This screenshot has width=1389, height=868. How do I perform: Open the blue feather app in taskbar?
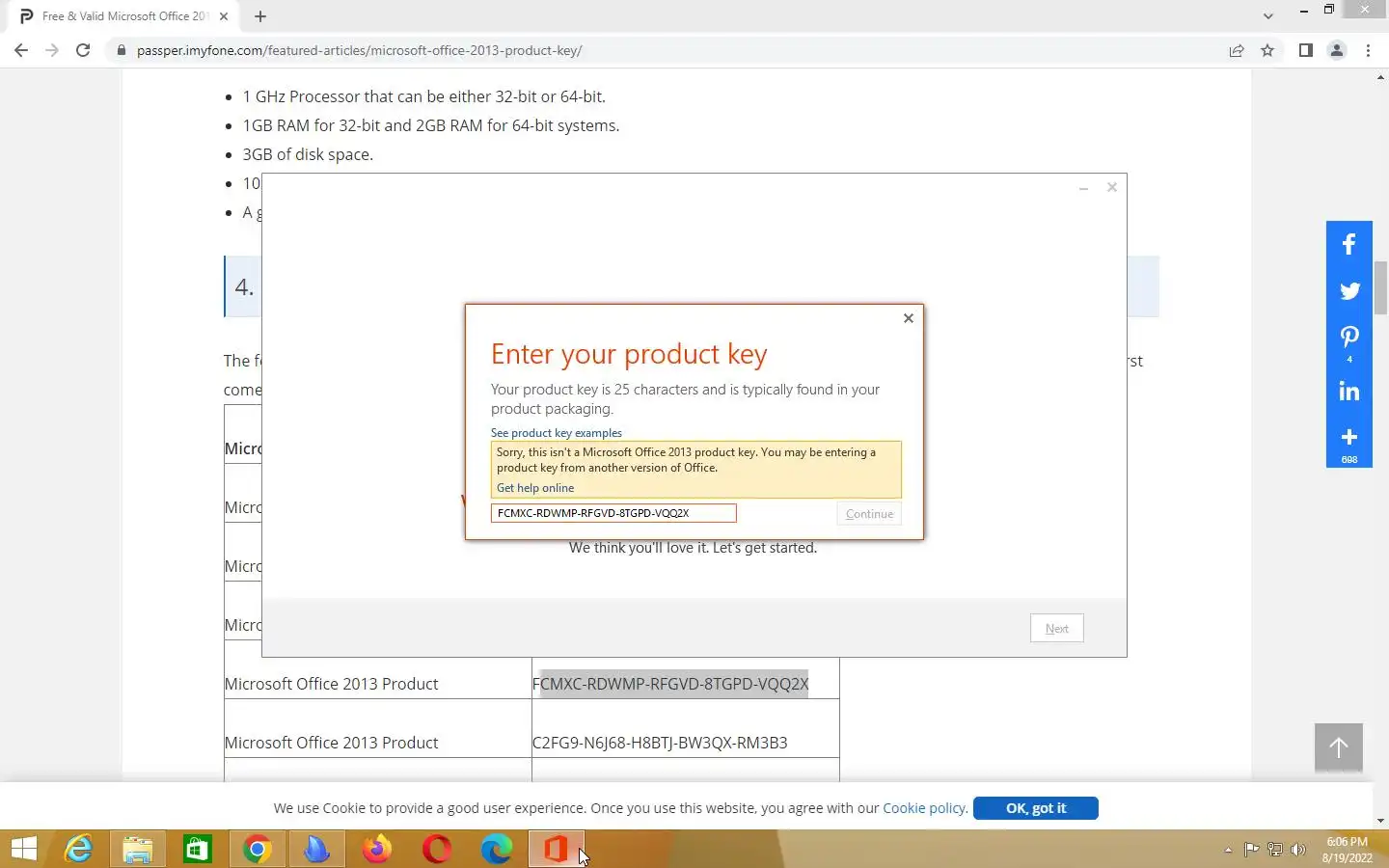tap(317, 849)
